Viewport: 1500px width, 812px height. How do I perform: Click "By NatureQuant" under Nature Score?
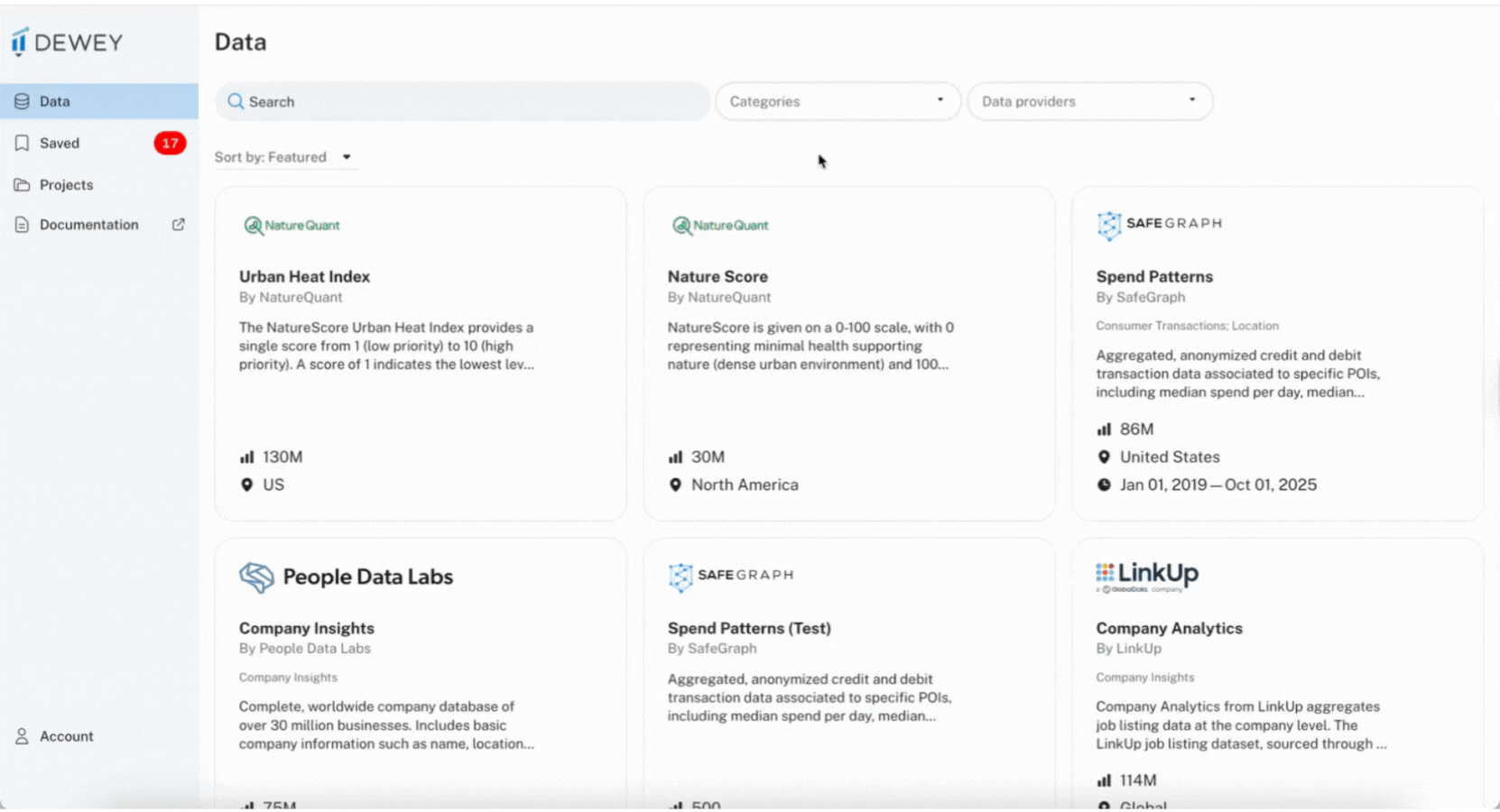pyautogui.click(x=719, y=298)
